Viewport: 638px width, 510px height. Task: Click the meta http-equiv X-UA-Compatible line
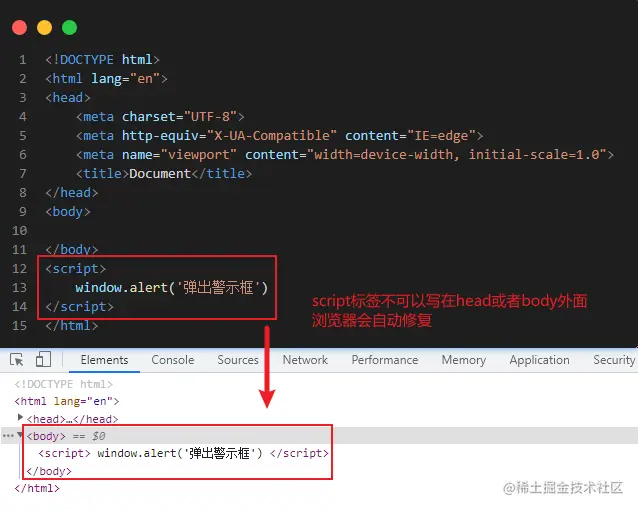[x=280, y=136]
